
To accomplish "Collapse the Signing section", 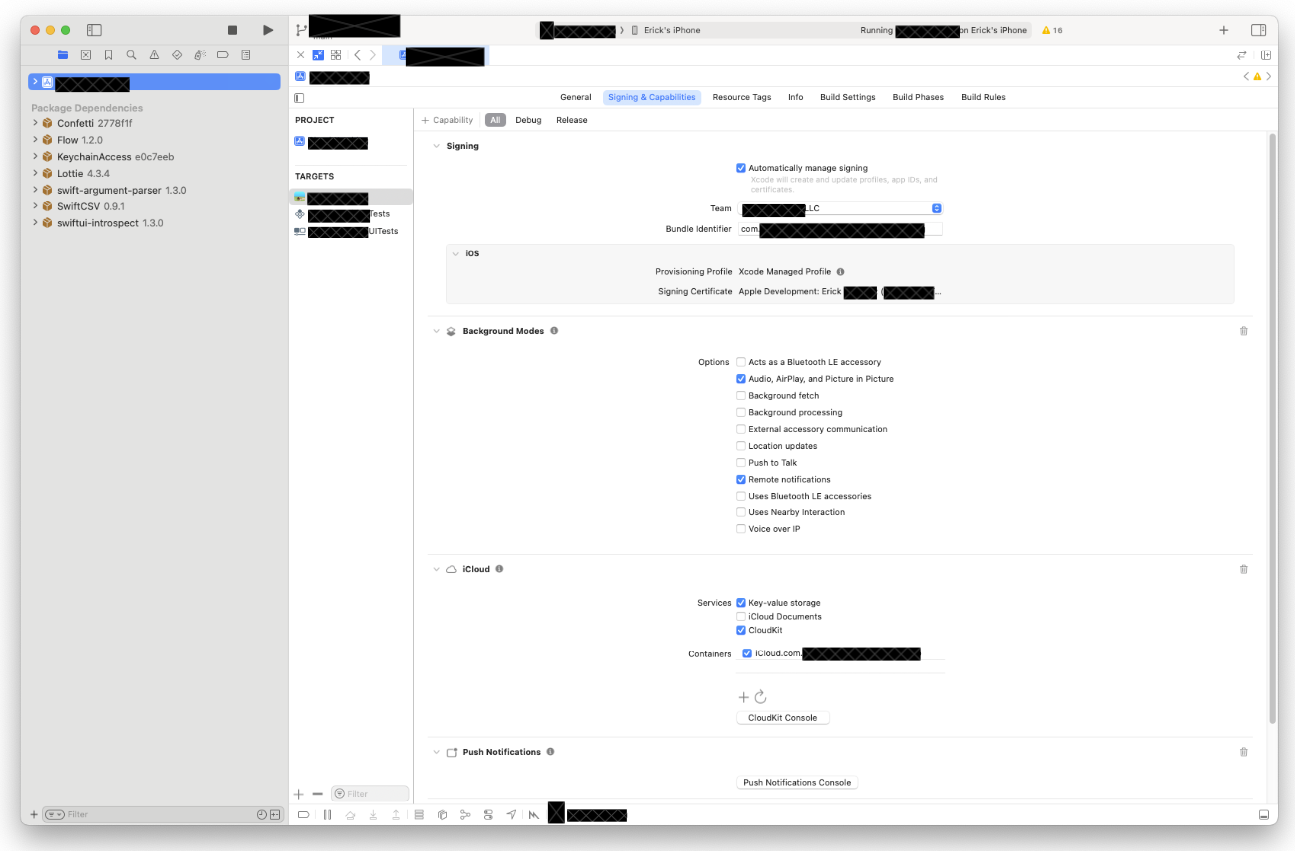I will [436, 146].
